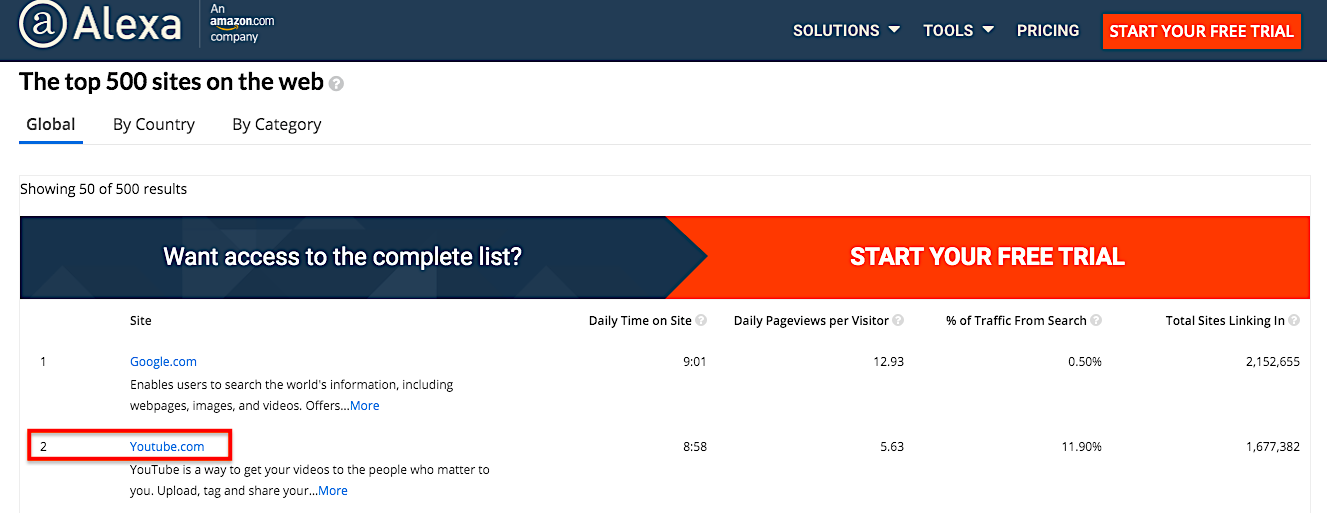
Task: Expand the Solutions dropdown menu
Action: [846, 30]
